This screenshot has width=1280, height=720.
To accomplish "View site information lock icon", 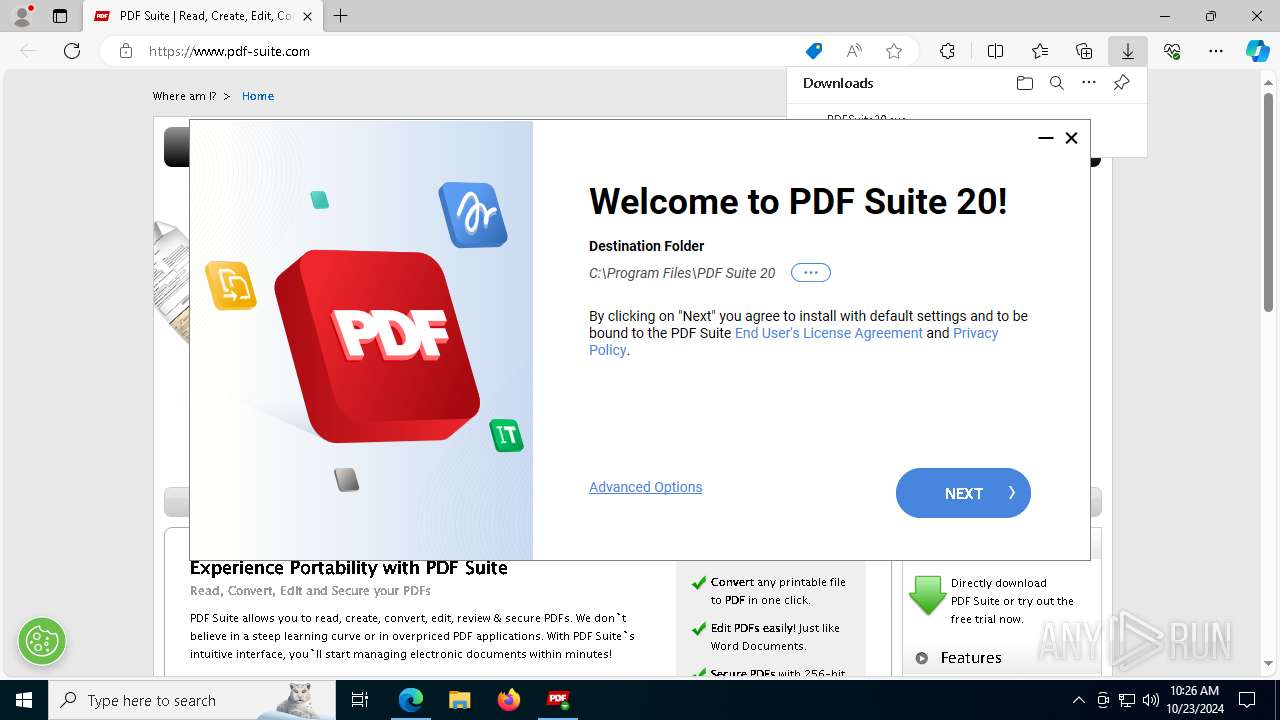I will pyautogui.click(x=126, y=51).
